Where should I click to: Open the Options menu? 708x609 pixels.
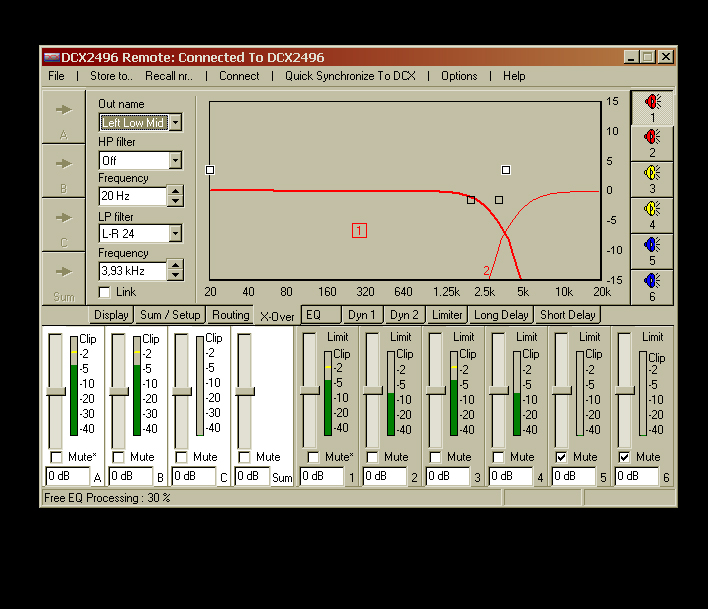tap(459, 76)
